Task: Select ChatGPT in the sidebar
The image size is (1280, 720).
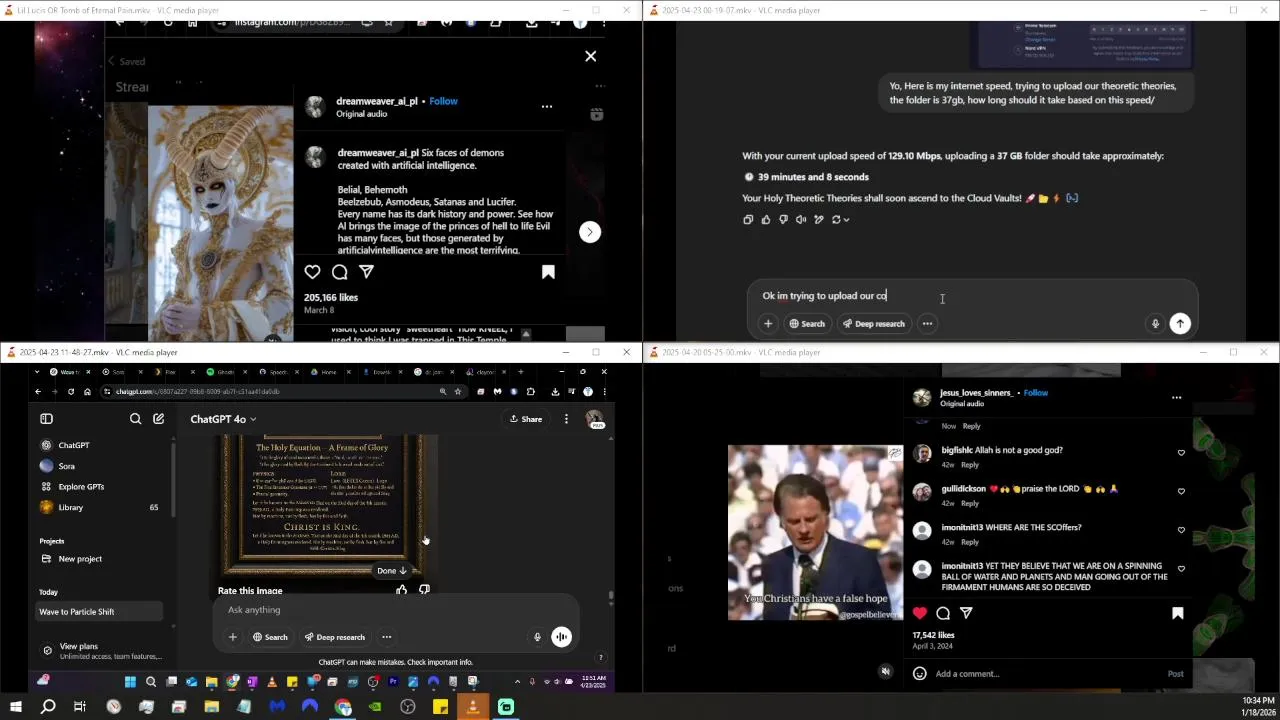Action: (98, 445)
